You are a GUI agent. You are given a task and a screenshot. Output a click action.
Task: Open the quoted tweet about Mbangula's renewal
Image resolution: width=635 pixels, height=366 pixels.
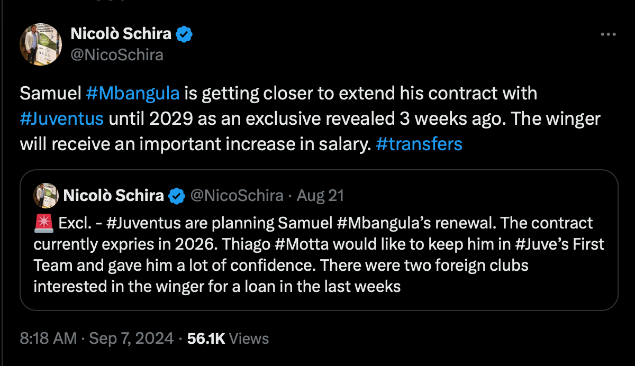pyautogui.click(x=319, y=240)
